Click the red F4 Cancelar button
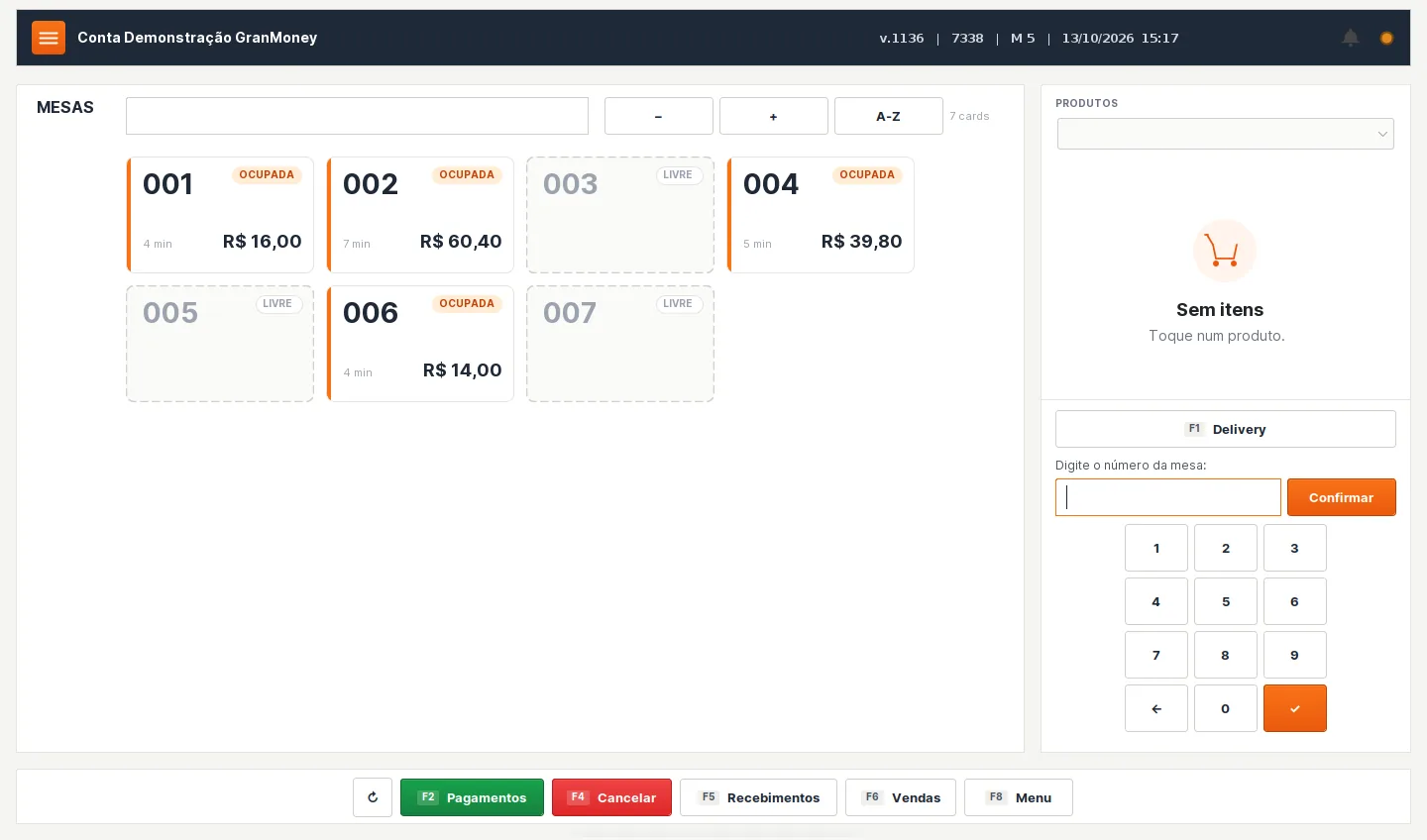The image size is (1427, 840). (x=611, y=797)
